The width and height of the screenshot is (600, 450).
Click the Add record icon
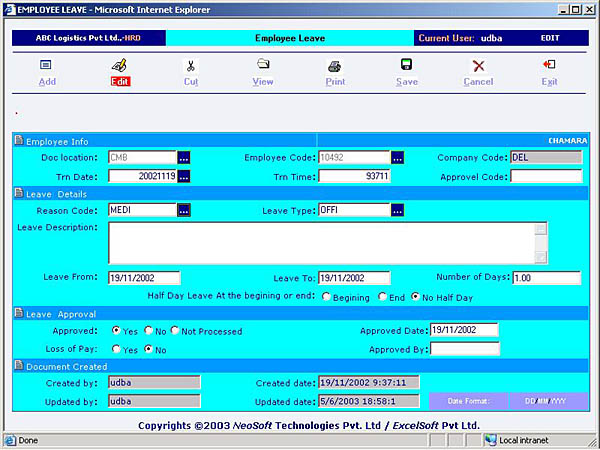[x=46, y=65]
